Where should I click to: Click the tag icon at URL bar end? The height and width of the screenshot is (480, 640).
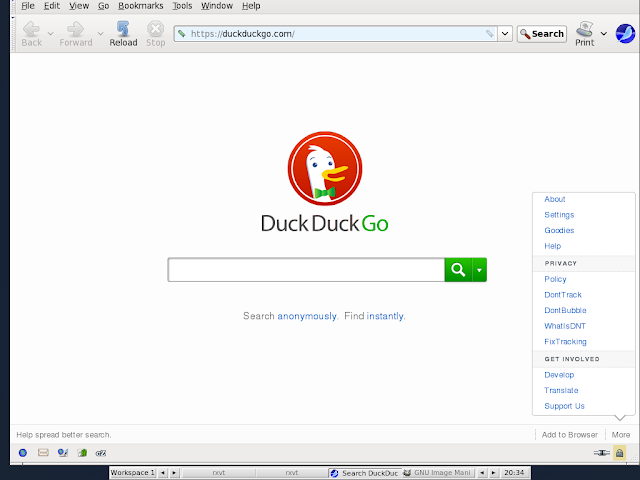tap(490, 33)
